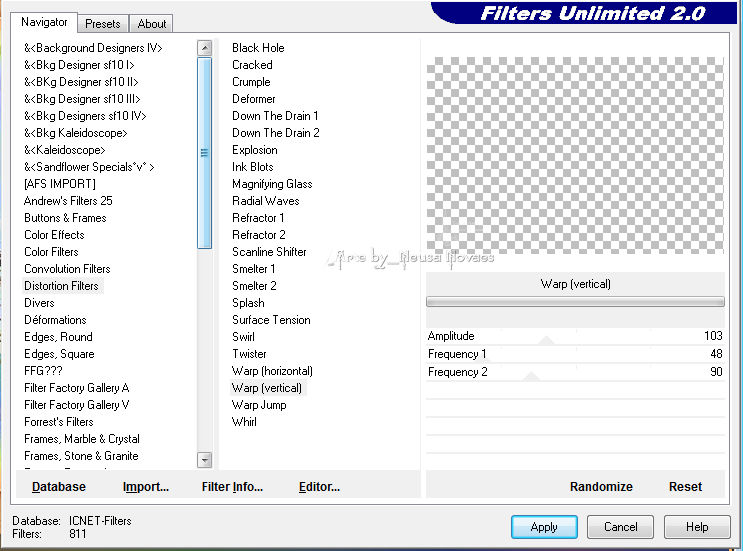This screenshot has width=743, height=551.
Task: Choose the Magnifying Glass filter
Action: click(272, 184)
